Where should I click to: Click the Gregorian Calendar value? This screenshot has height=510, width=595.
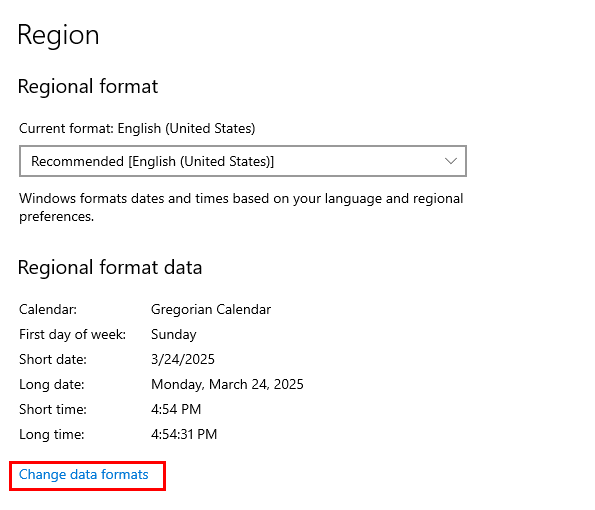(x=211, y=310)
